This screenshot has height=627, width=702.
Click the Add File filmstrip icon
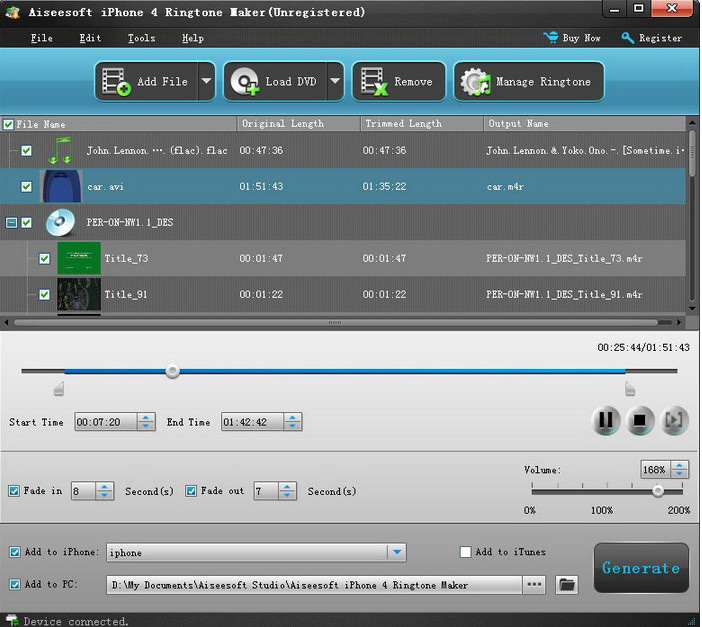tap(116, 82)
